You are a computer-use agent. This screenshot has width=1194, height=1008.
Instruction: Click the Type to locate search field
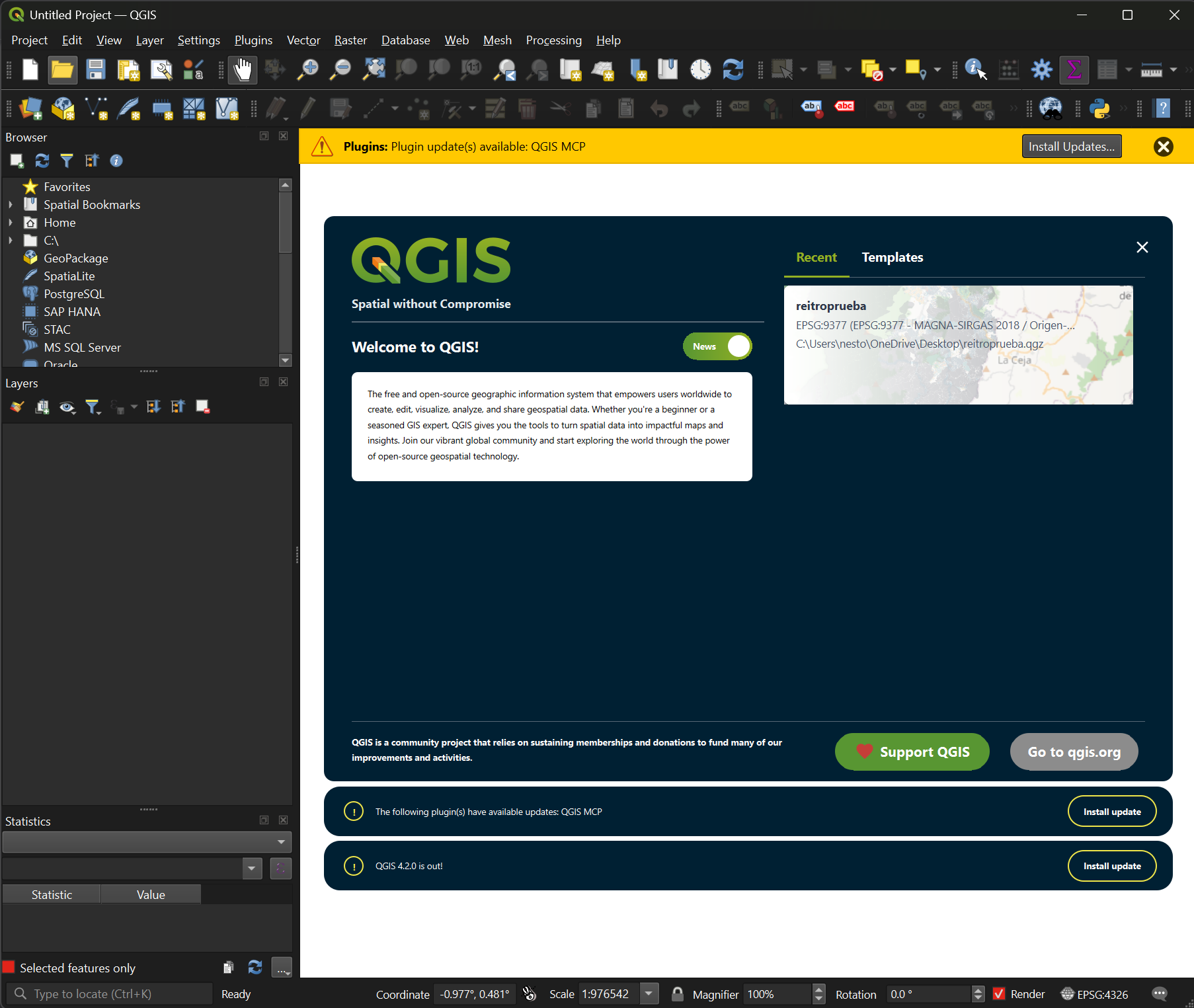[109, 993]
